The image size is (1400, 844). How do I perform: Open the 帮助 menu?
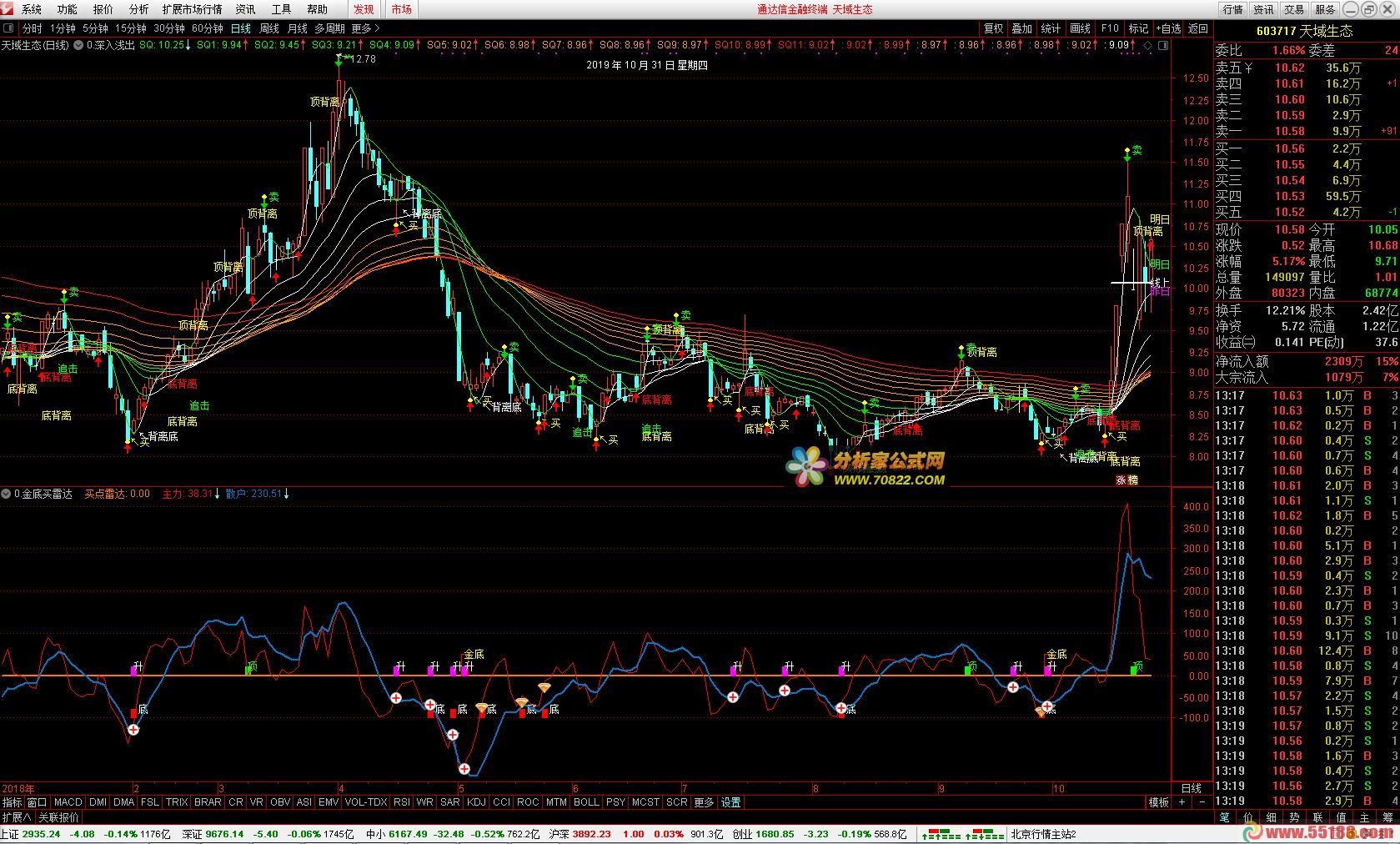[x=317, y=9]
